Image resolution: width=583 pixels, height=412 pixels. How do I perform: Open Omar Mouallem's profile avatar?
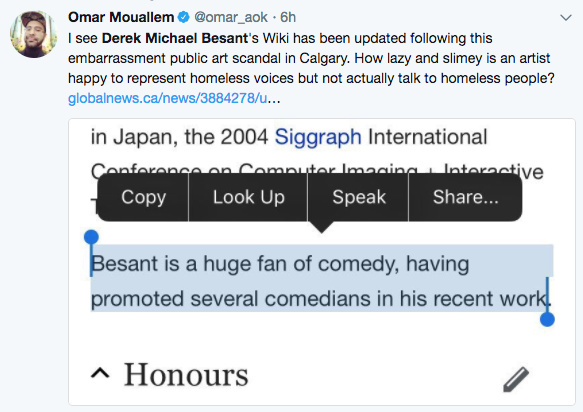click(x=33, y=34)
